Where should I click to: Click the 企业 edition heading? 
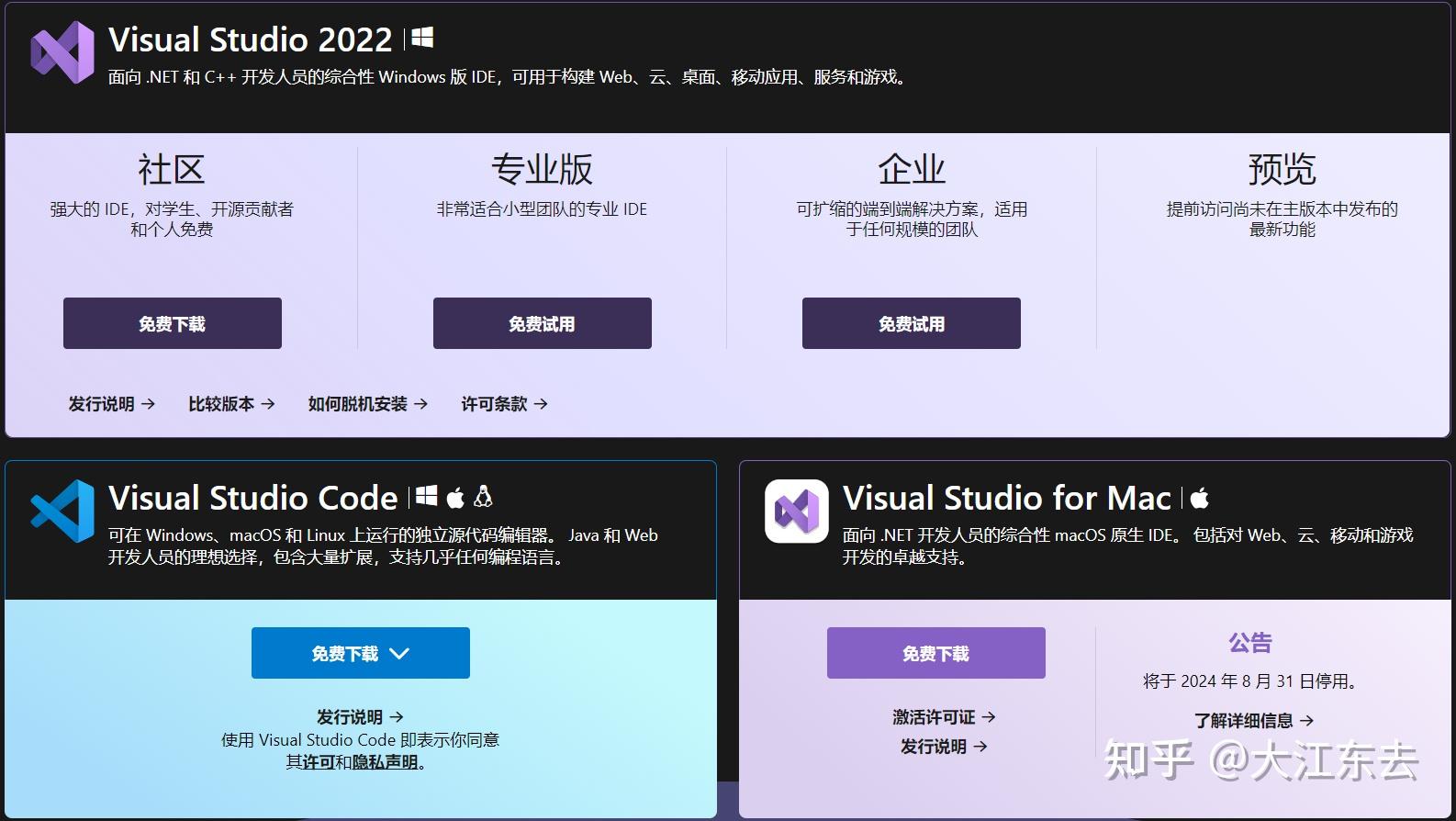[x=912, y=170]
